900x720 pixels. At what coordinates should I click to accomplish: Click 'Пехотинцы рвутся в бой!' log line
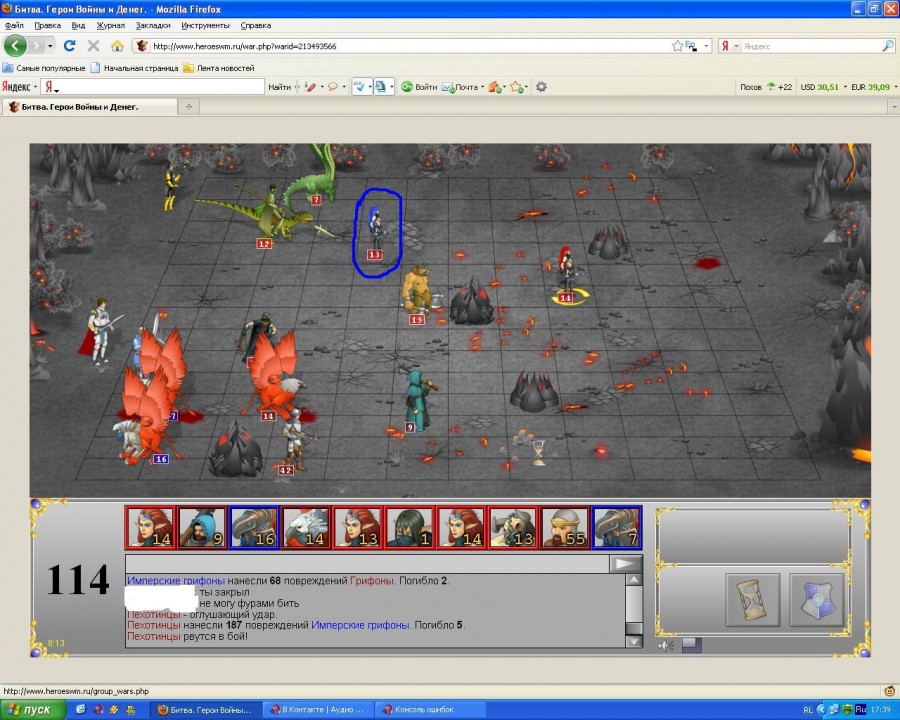pyautogui.click(x=187, y=636)
